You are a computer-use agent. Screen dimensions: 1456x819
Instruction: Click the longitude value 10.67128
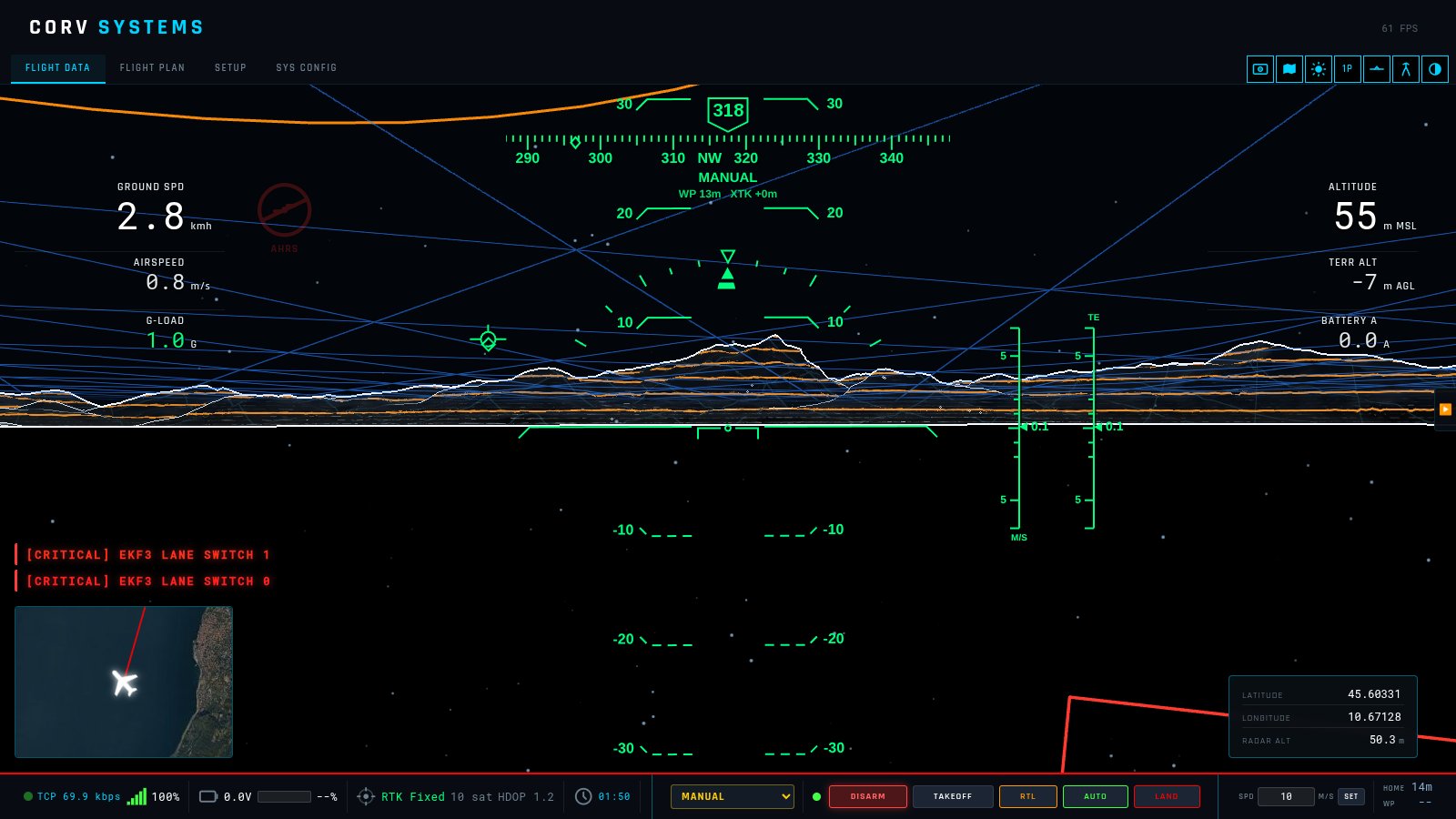(1374, 717)
